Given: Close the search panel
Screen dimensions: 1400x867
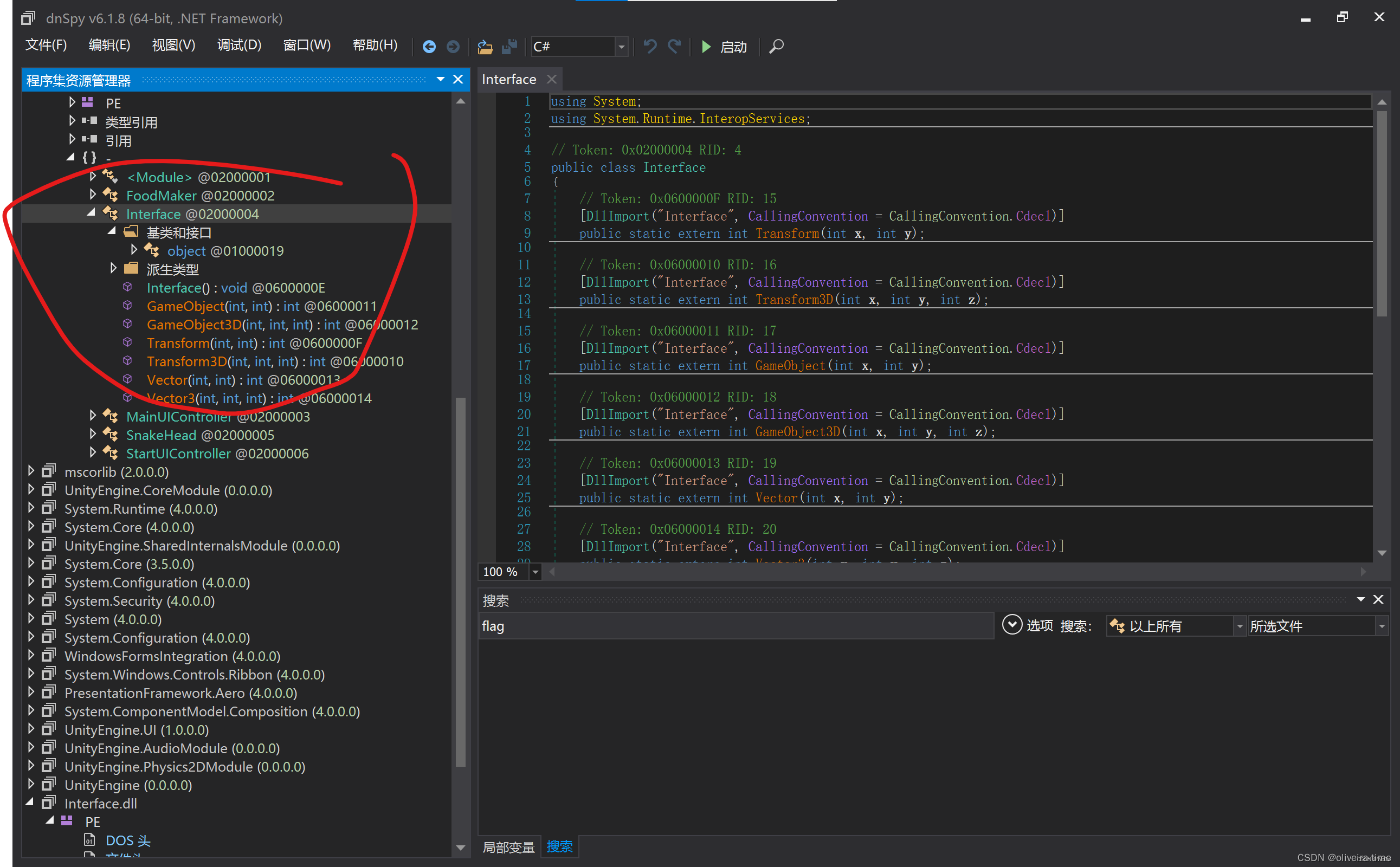Looking at the screenshot, I should pos(1378,599).
